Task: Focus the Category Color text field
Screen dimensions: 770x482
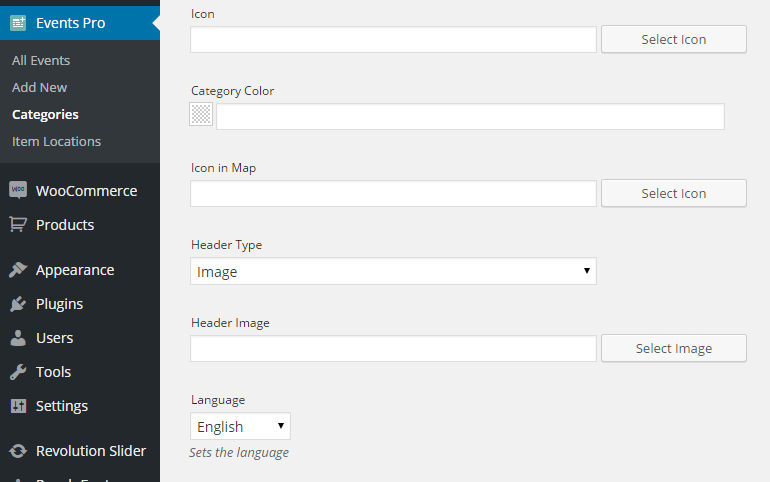Action: (x=470, y=116)
